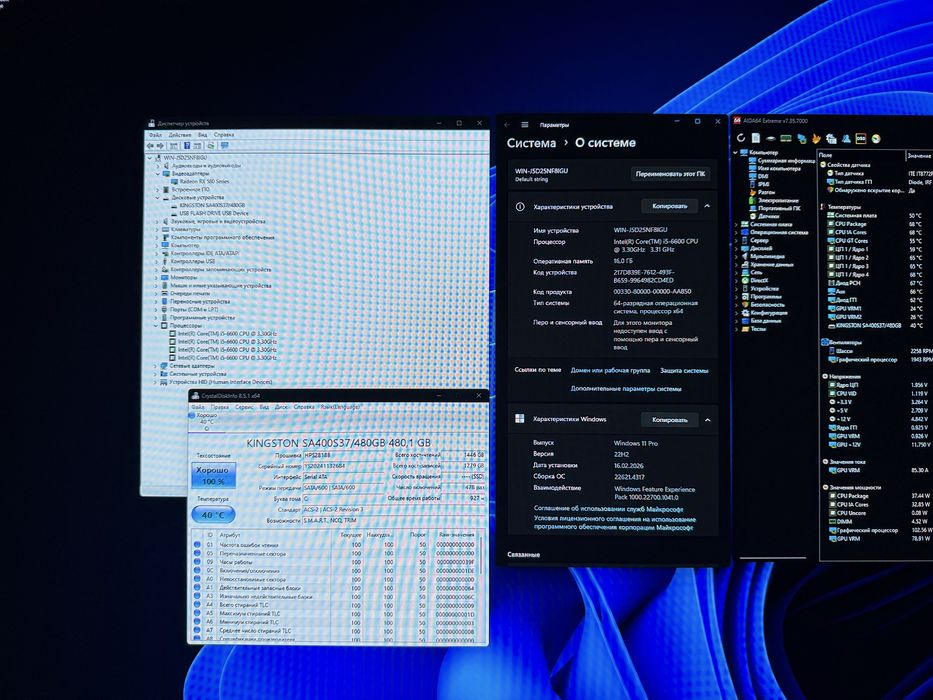933x700 pixels.
Task: Collapse the Дисковые устройства node in Device Manager
Action: point(157,197)
